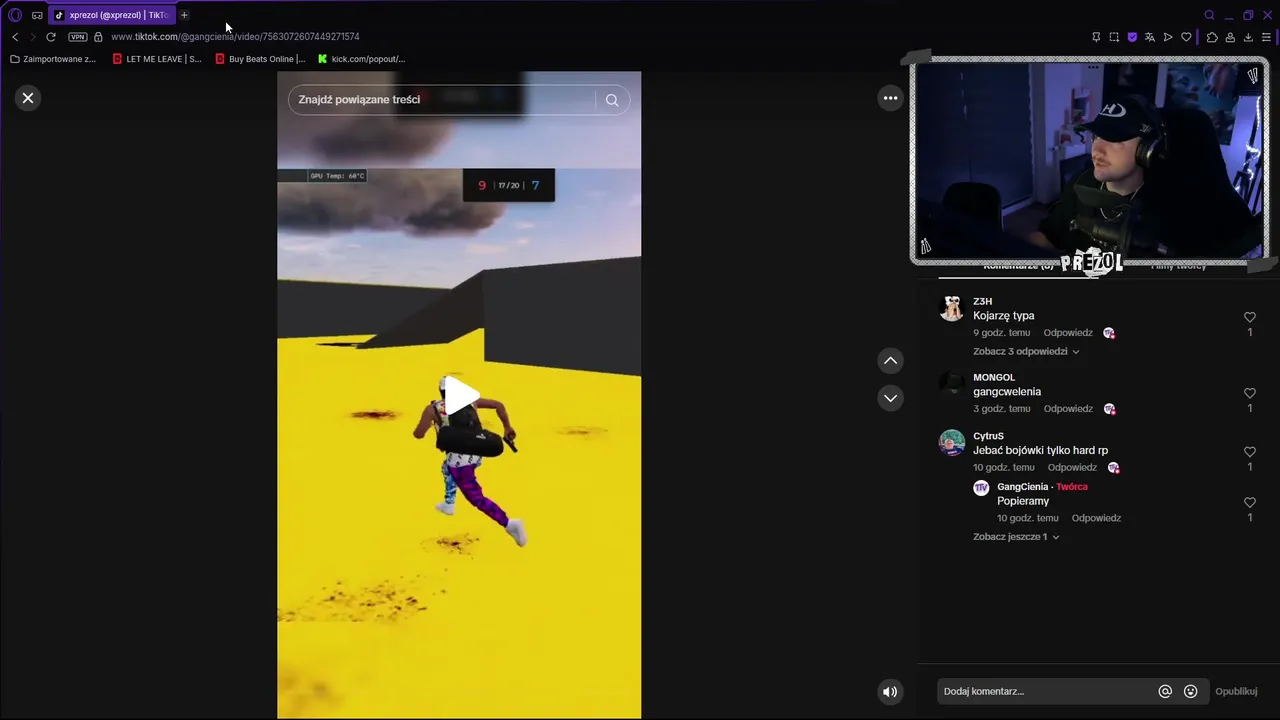Open the extensions puzzle-piece icon
Viewport: 1280px width, 720px height.
point(1212,37)
